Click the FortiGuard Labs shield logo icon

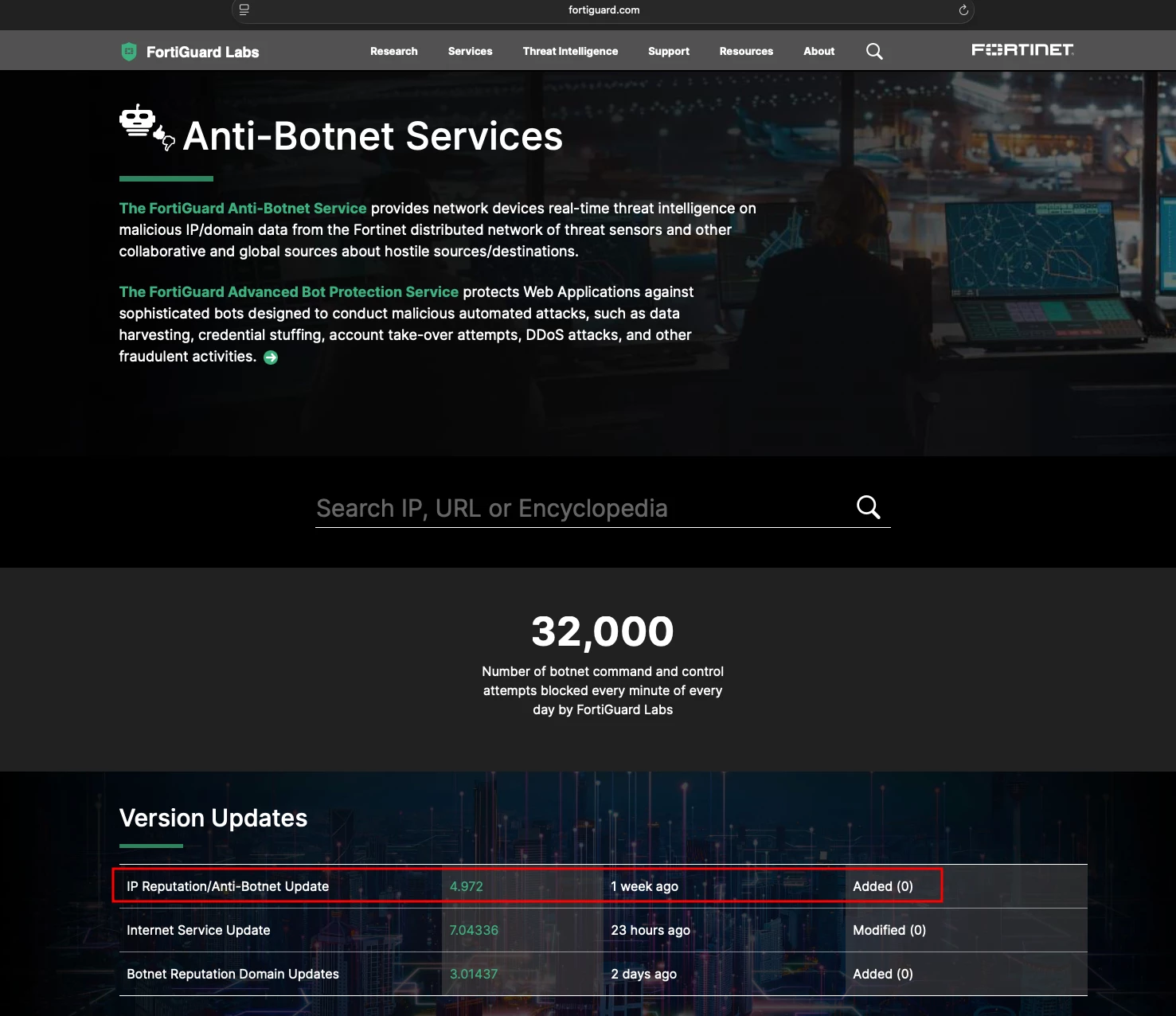[129, 52]
